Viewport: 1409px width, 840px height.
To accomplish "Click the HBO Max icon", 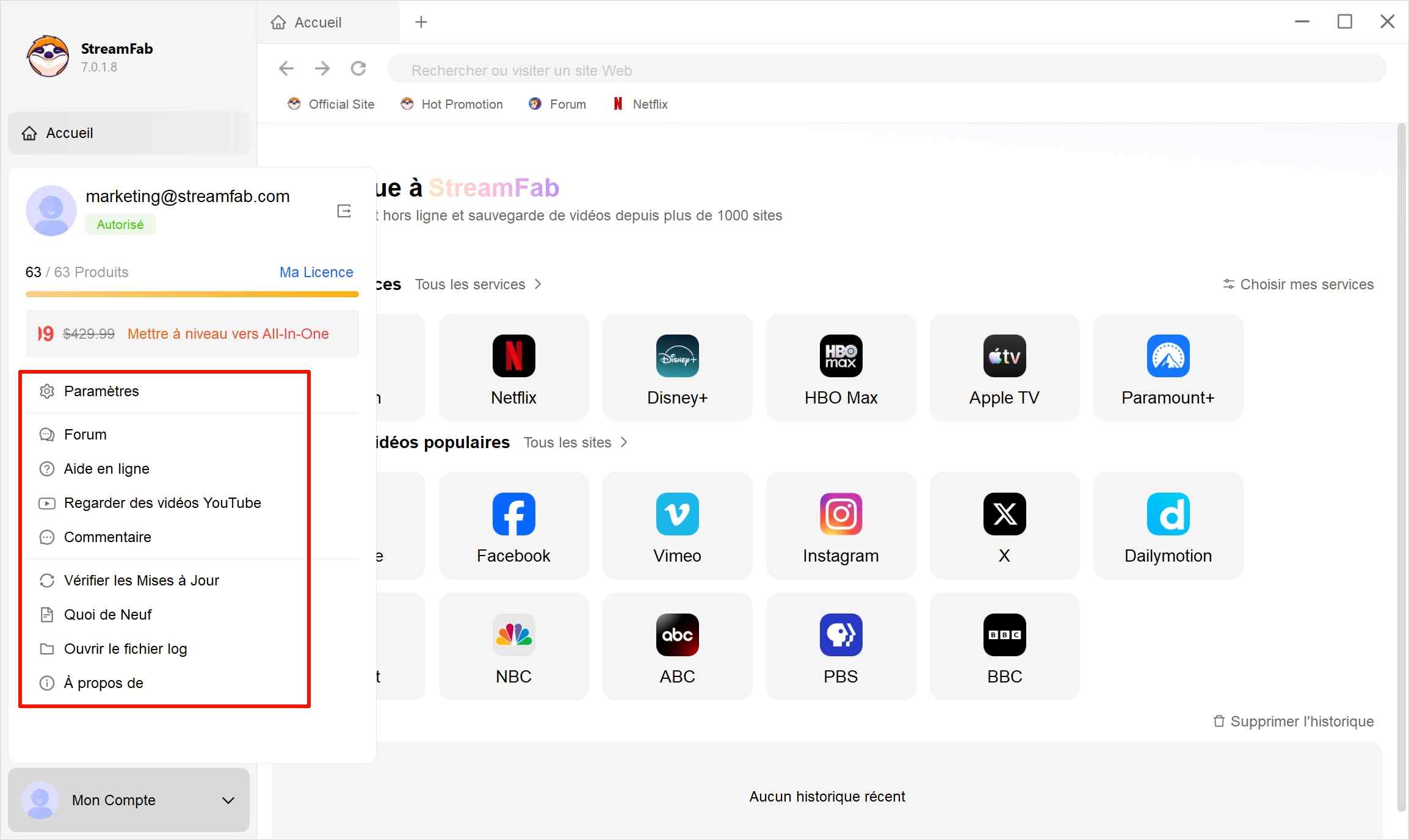I will click(x=841, y=366).
